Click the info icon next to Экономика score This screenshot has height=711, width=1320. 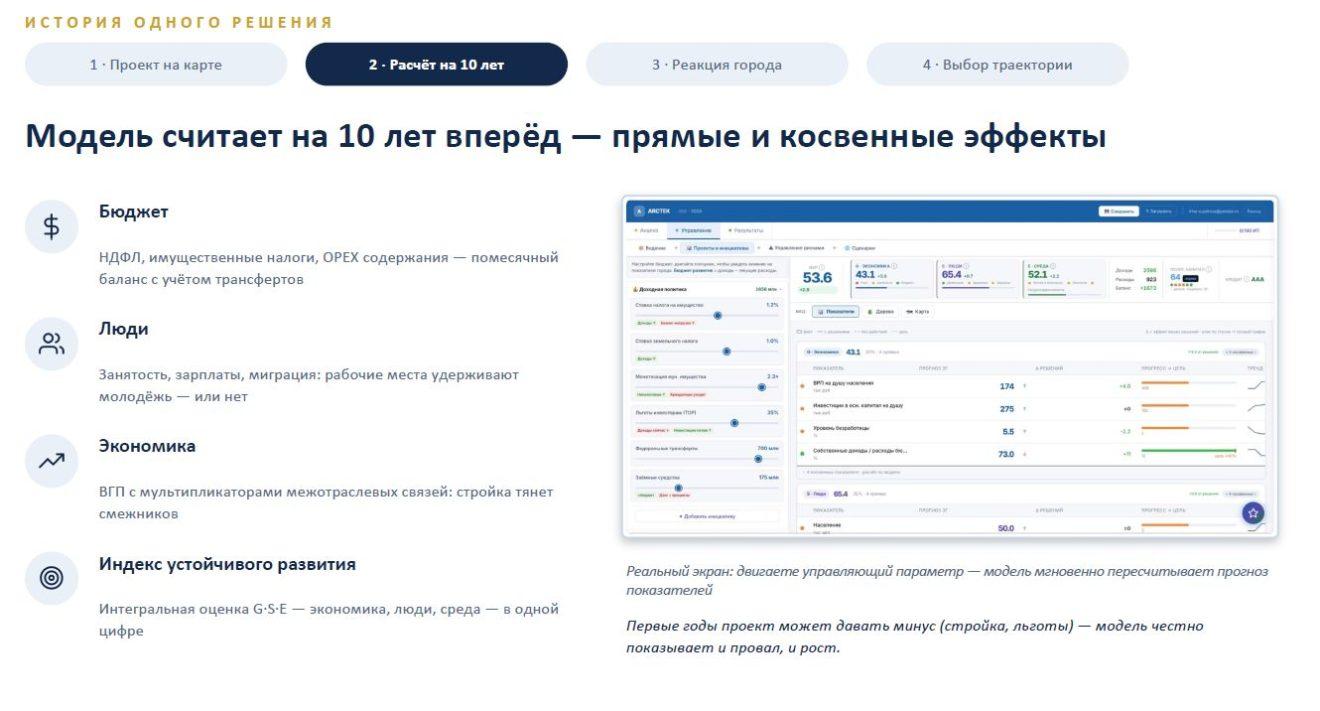(x=894, y=266)
